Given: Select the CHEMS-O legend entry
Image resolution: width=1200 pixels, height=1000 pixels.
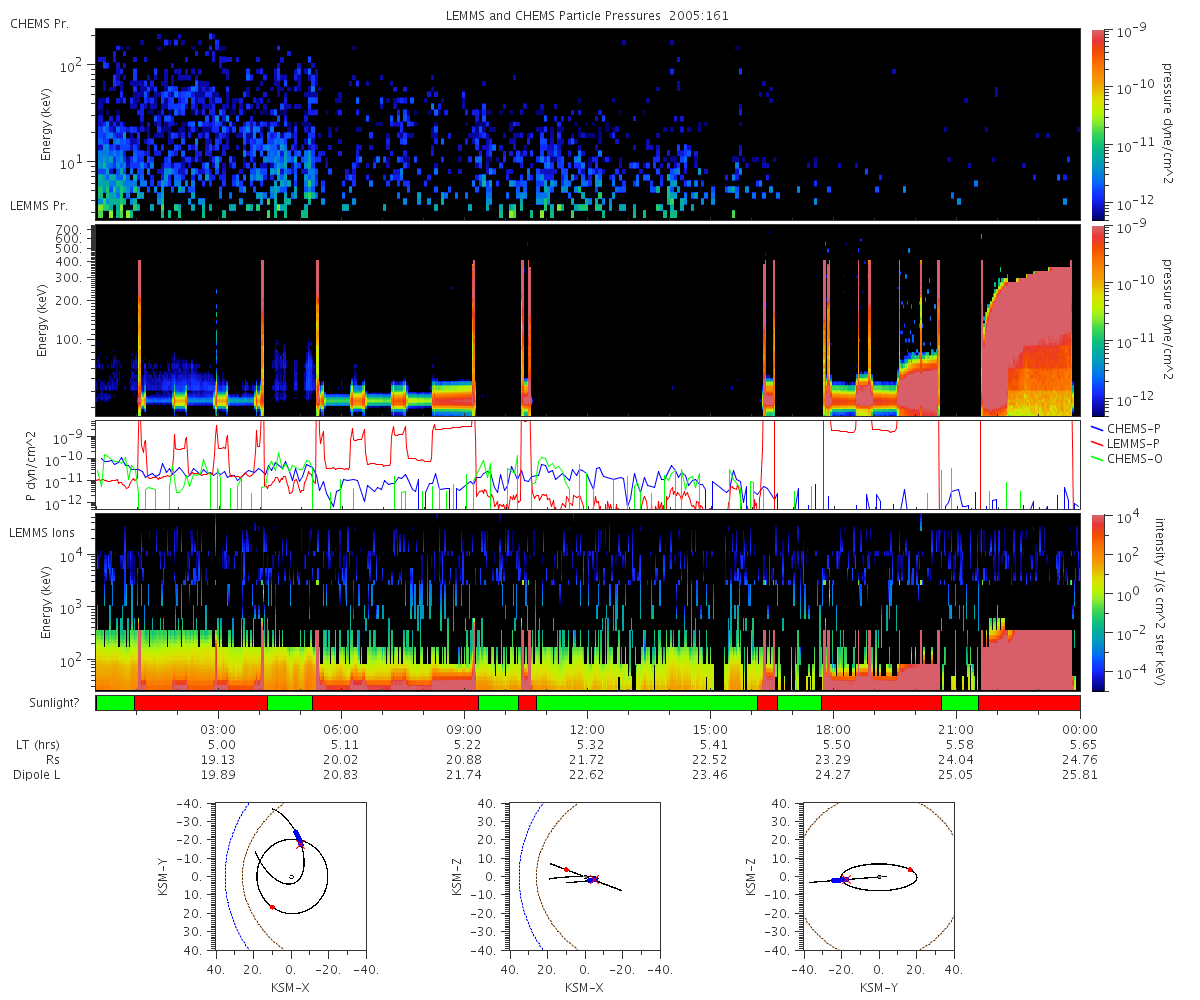Looking at the screenshot, I should (x=1128, y=456).
